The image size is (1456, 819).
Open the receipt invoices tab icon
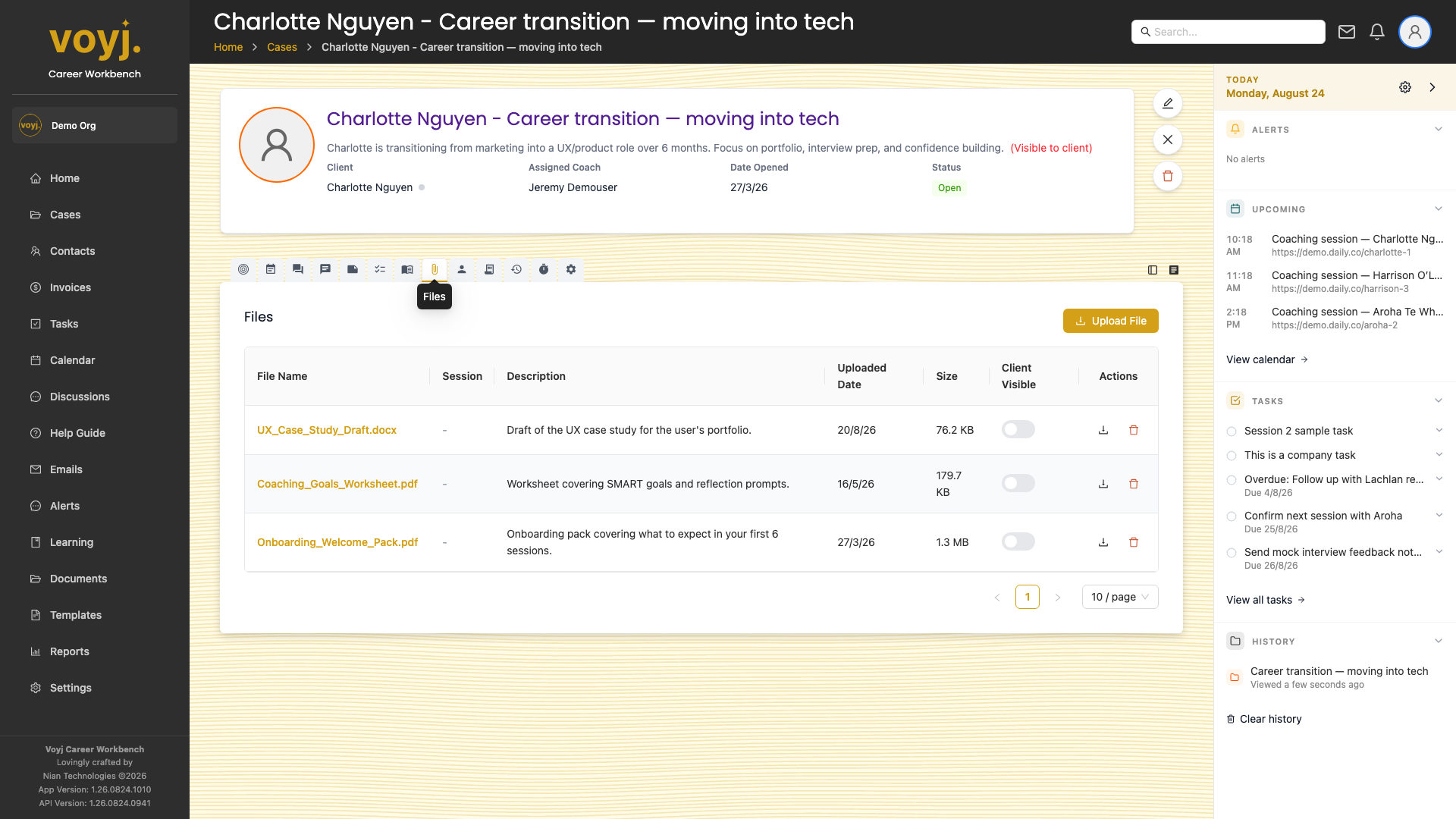click(489, 269)
